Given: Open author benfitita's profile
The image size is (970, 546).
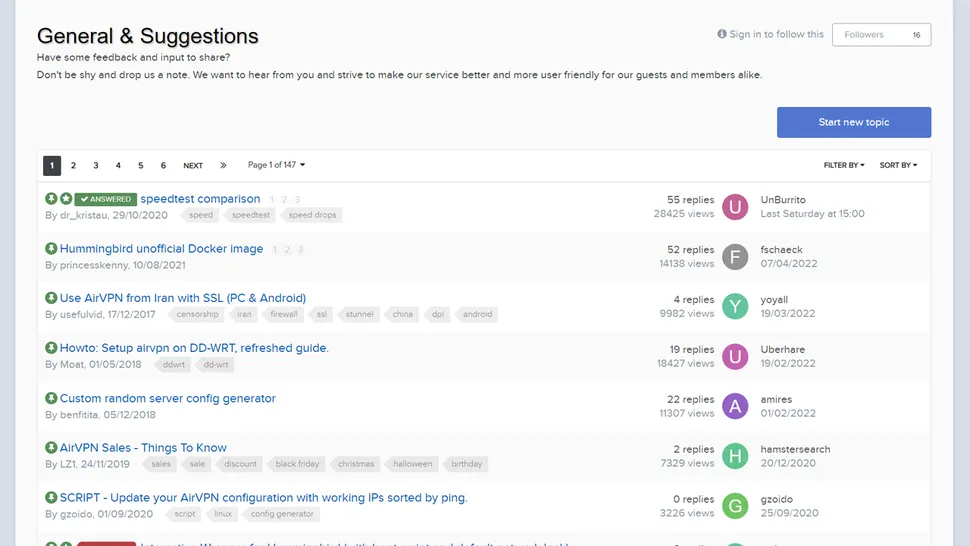Looking at the screenshot, I should [x=79, y=414].
